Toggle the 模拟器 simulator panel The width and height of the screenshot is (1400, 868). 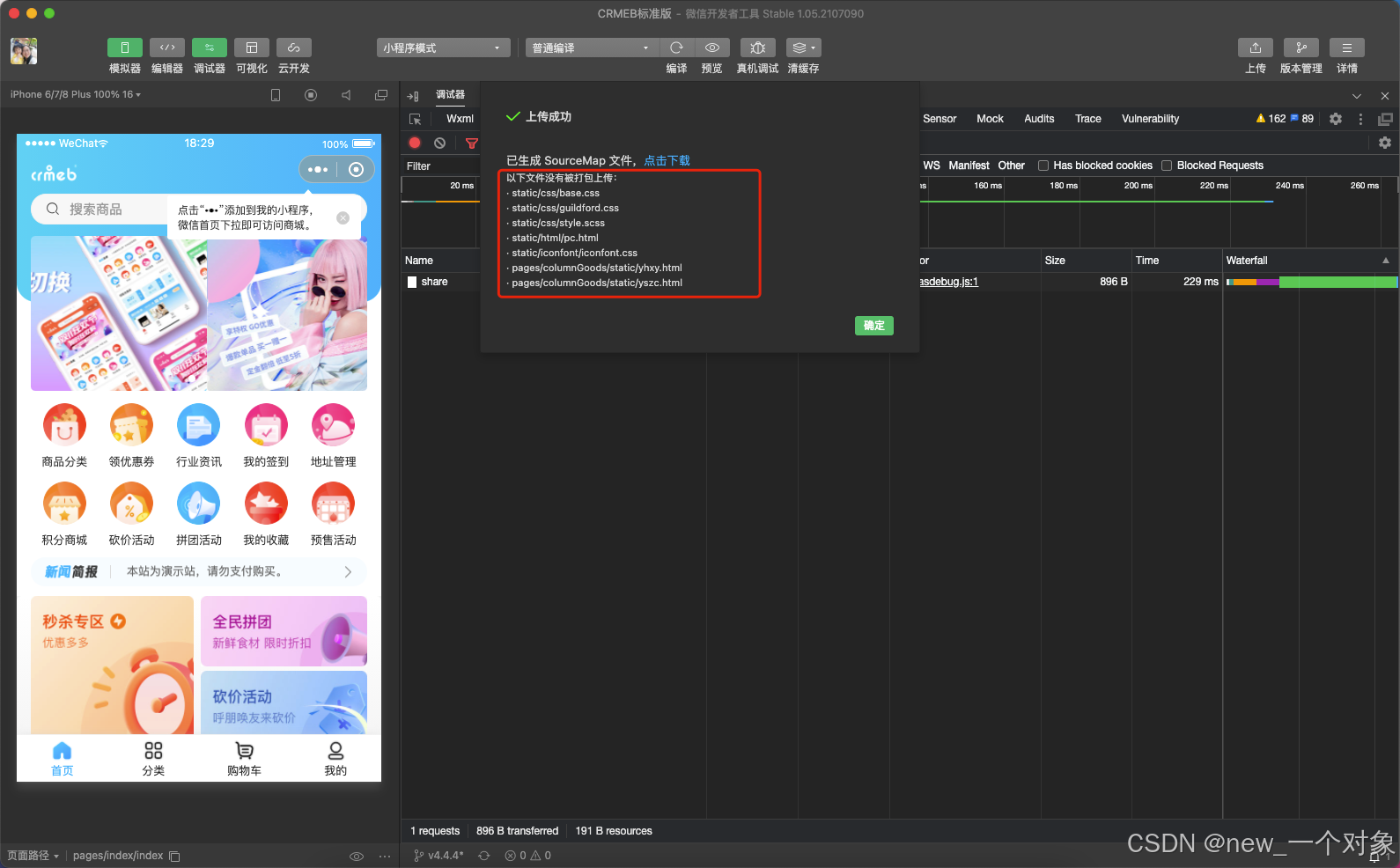(125, 48)
